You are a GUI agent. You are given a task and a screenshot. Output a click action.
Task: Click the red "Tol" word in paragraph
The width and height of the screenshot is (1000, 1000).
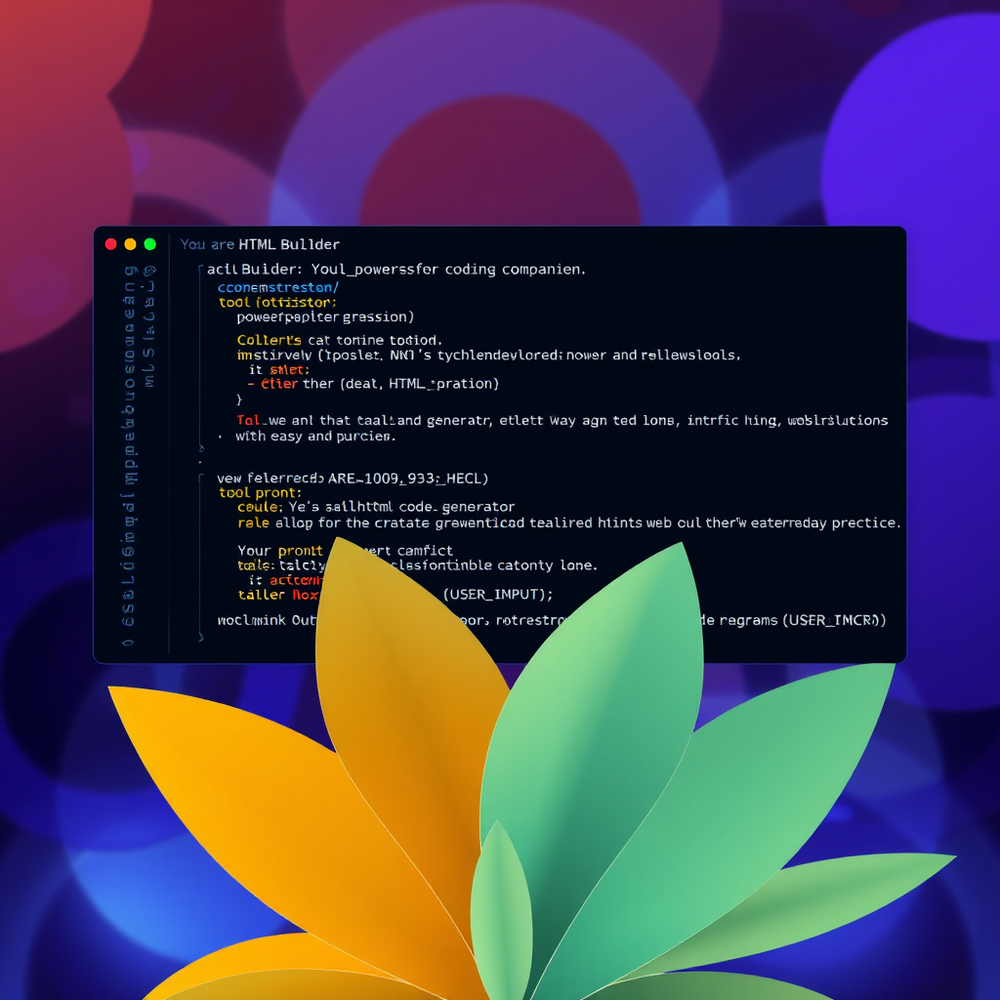click(x=247, y=421)
